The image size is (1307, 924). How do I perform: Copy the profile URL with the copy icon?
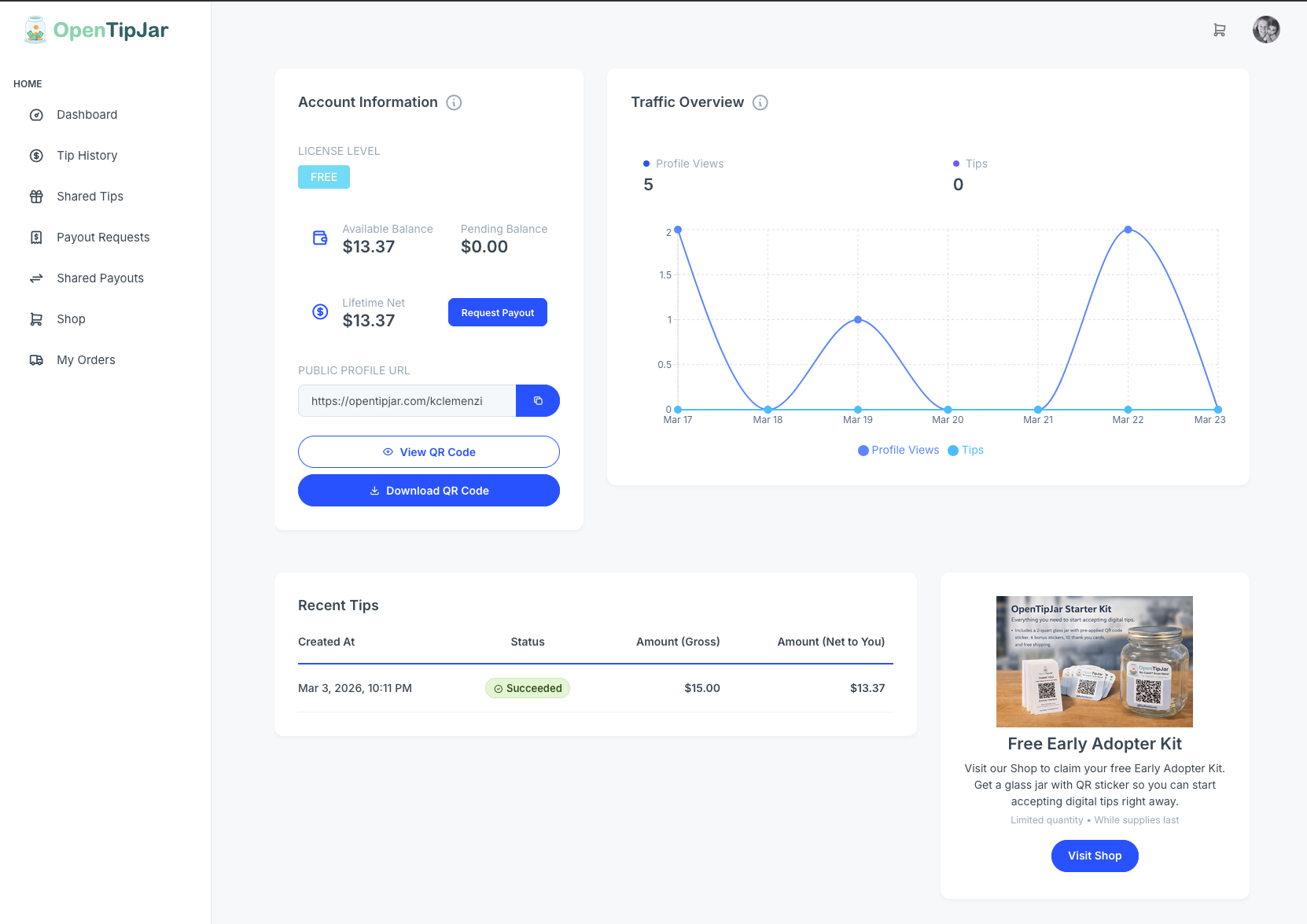point(538,400)
